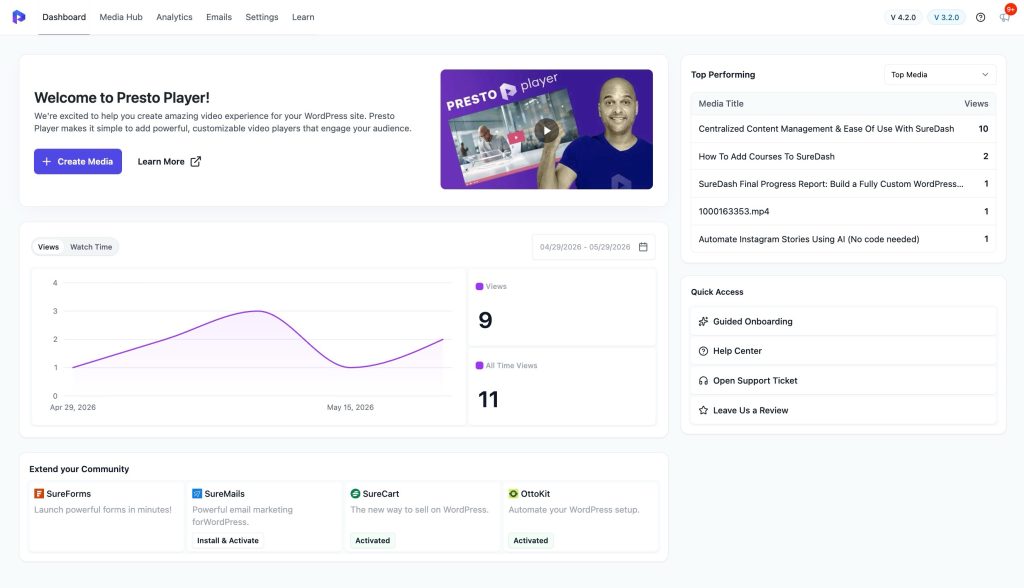Click the SureForms logo icon
The width and height of the screenshot is (1024, 588).
click(x=39, y=494)
